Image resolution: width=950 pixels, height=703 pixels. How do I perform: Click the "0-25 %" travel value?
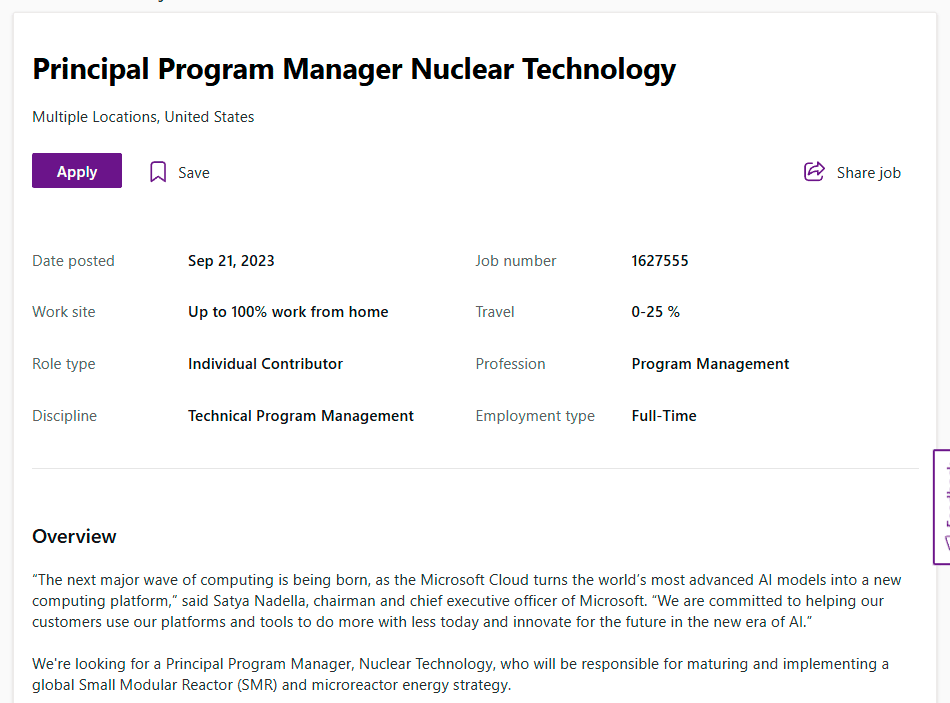coord(655,312)
